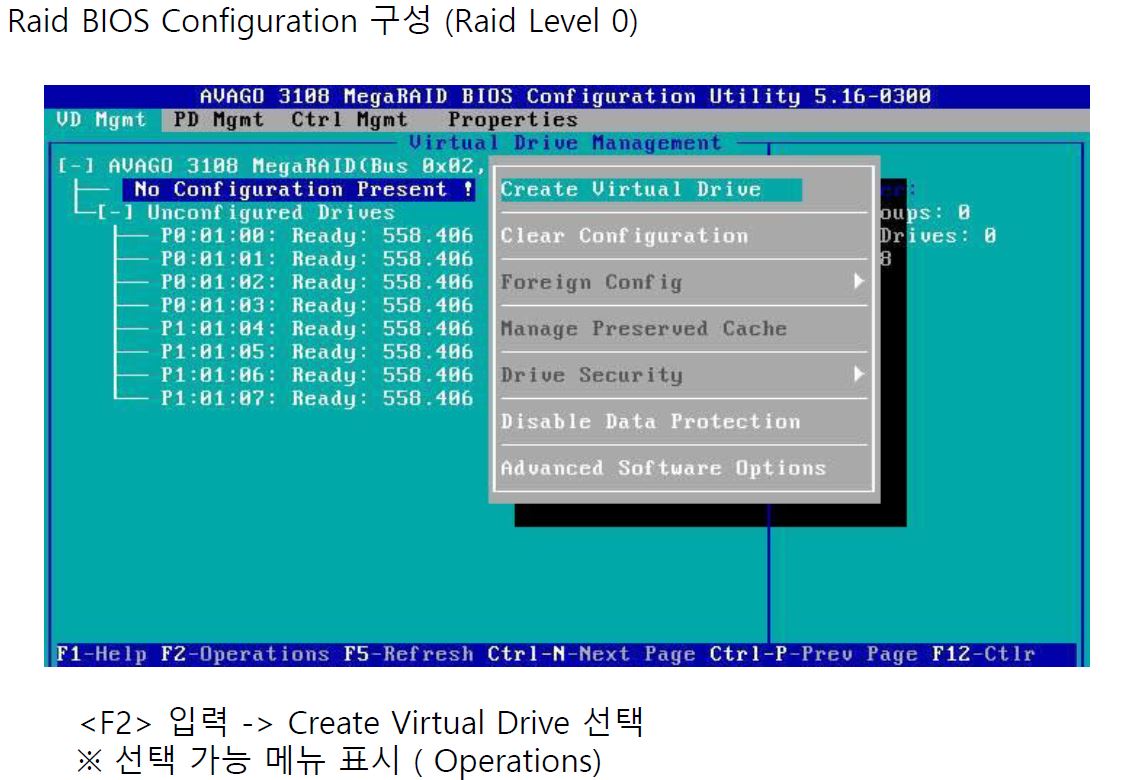Click F1-Help in the bottom status bar

pos(101,654)
